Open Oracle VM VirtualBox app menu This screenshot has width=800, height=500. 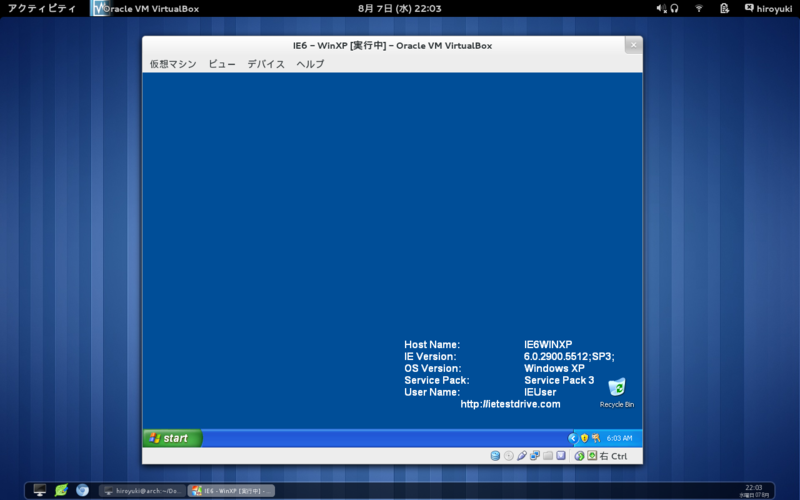tap(145, 8)
